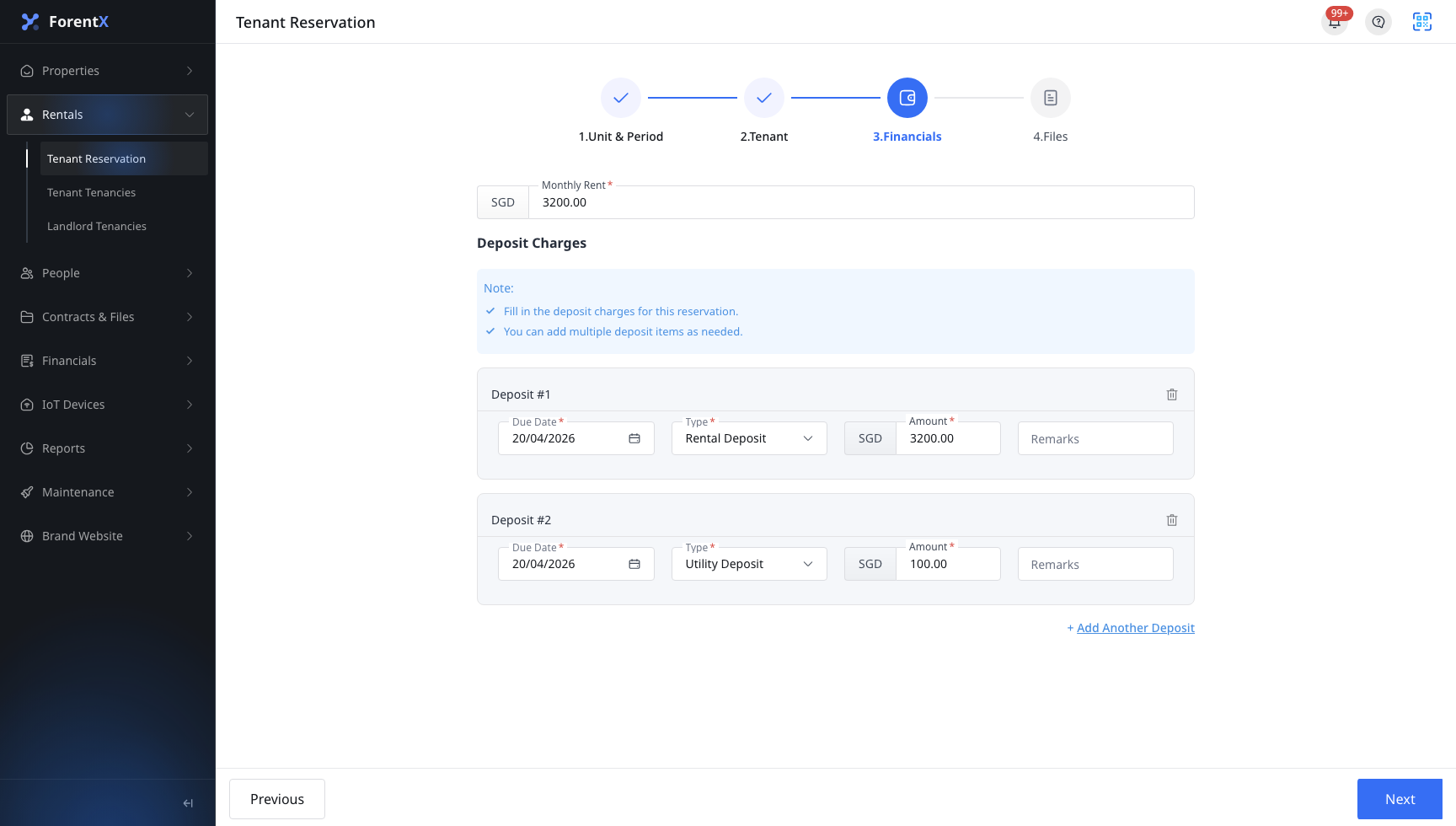Open the Maintenance menu item
Screen dimensions: 1456x826
108,492
